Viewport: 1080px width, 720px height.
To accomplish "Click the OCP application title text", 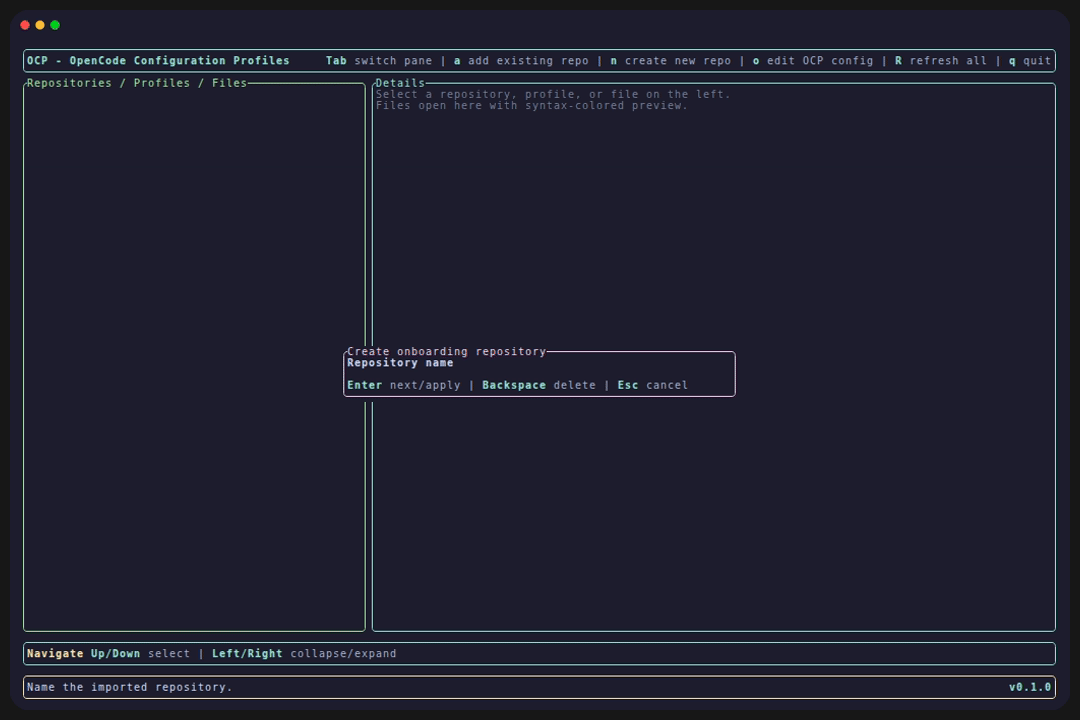I will 160,60.
